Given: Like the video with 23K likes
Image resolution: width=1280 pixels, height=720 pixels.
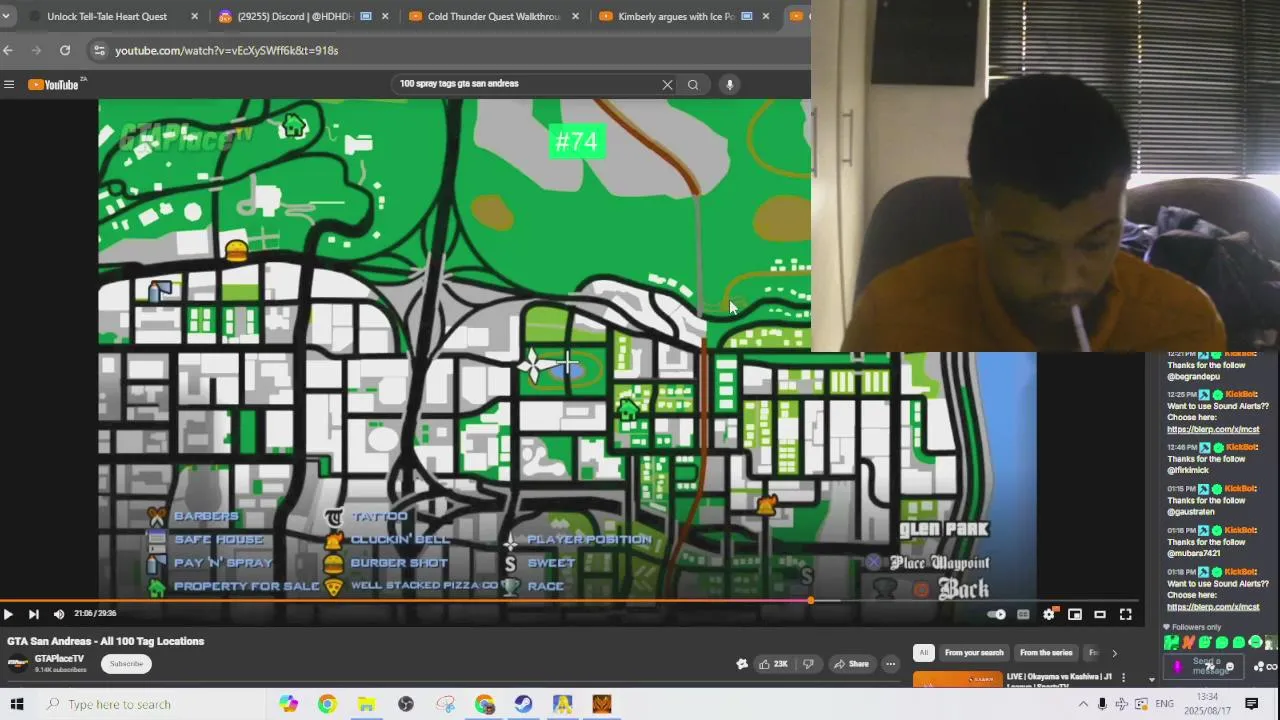Looking at the screenshot, I should (x=774, y=664).
